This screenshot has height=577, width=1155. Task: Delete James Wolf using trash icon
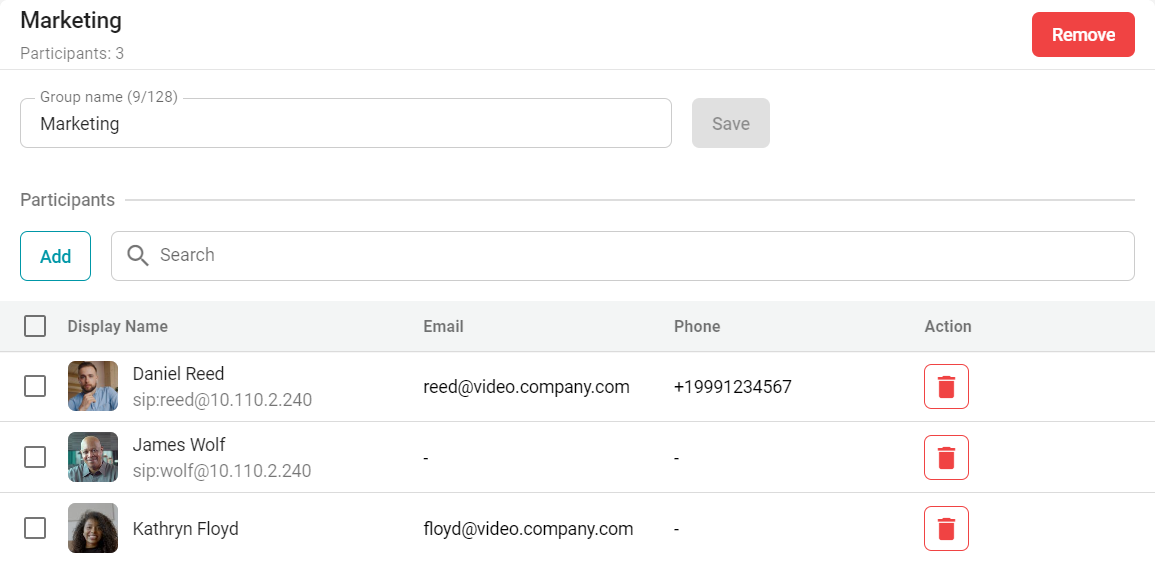946,458
